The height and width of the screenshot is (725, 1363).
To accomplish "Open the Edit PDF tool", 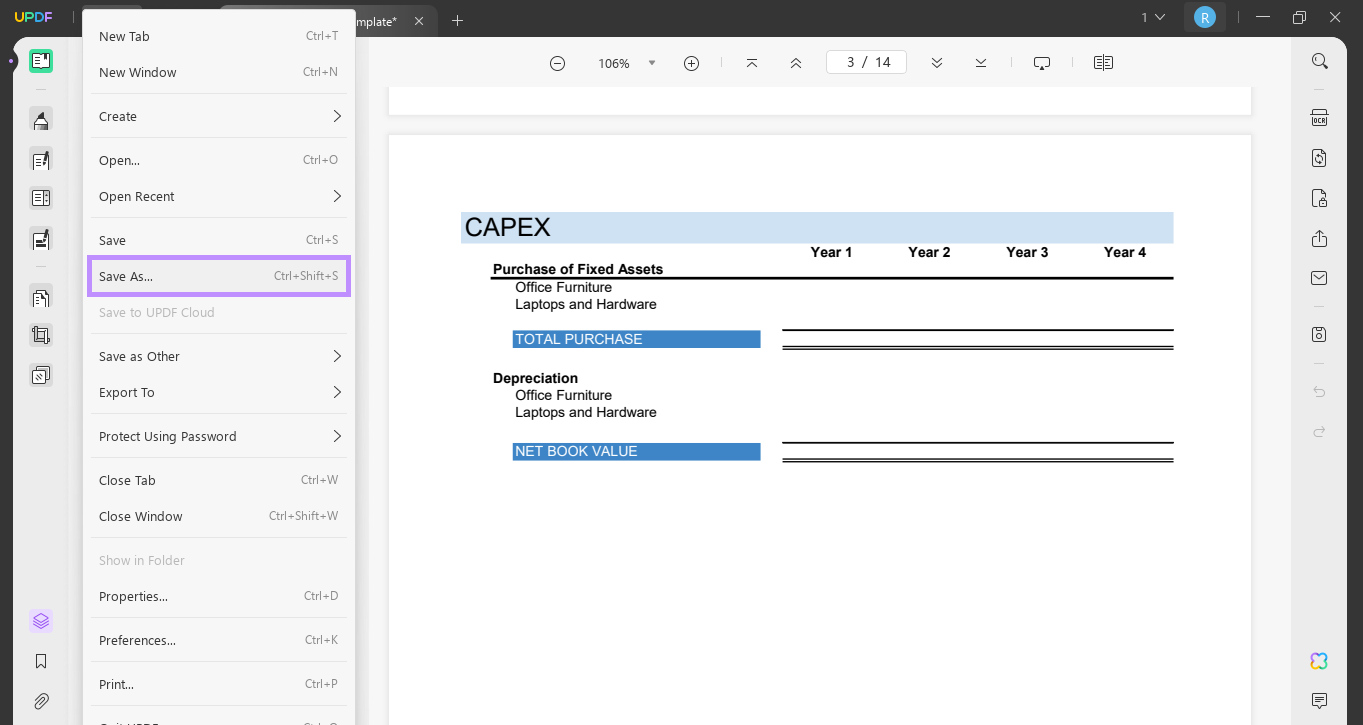I will 40,160.
